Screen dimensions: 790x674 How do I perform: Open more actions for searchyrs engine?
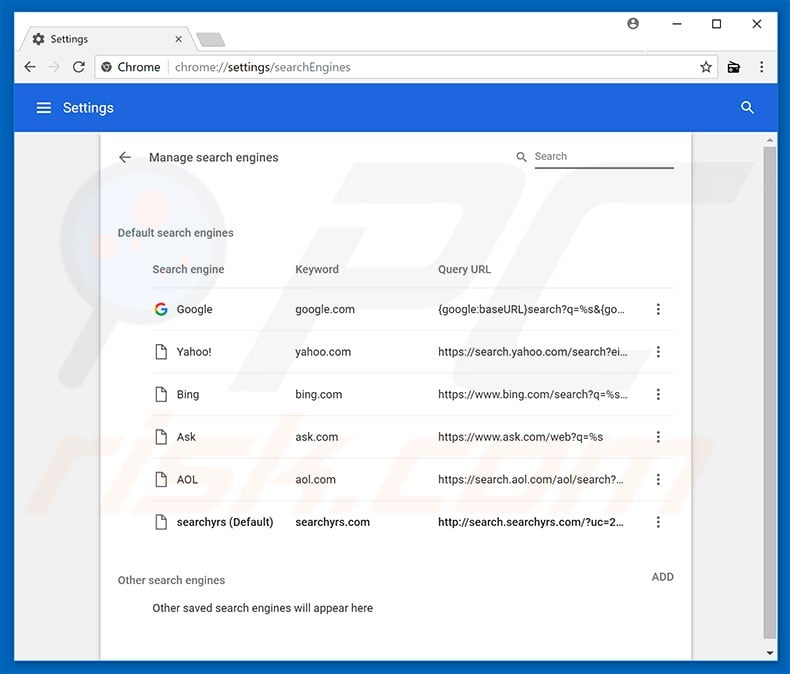click(x=658, y=522)
